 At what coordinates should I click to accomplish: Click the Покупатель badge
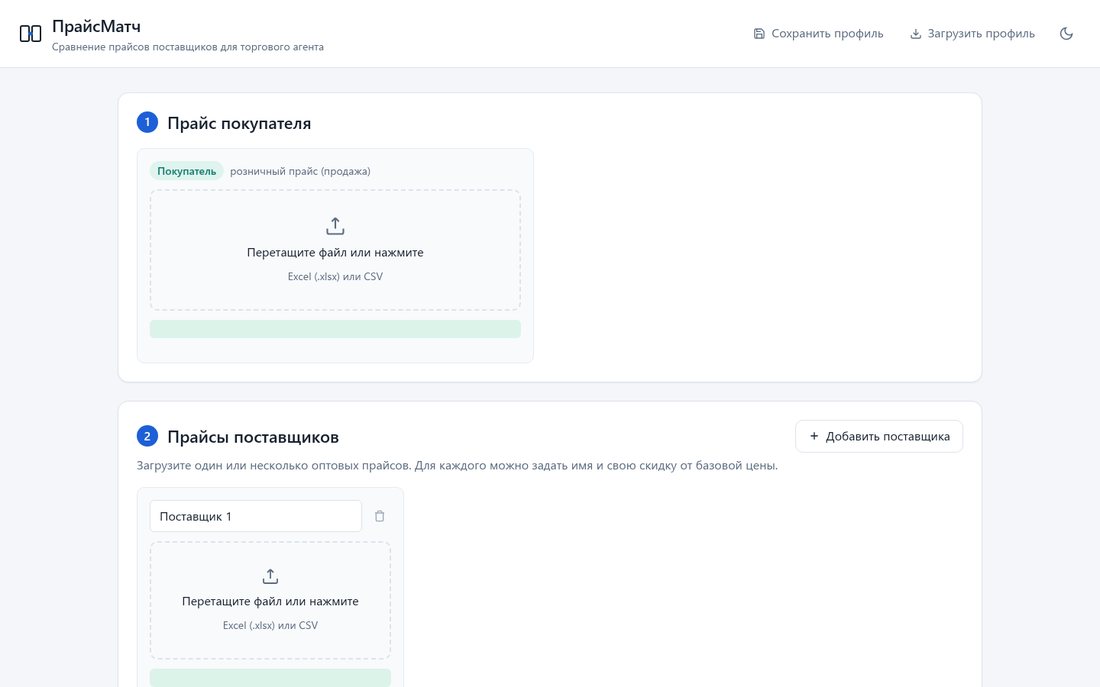click(x=187, y=171)
